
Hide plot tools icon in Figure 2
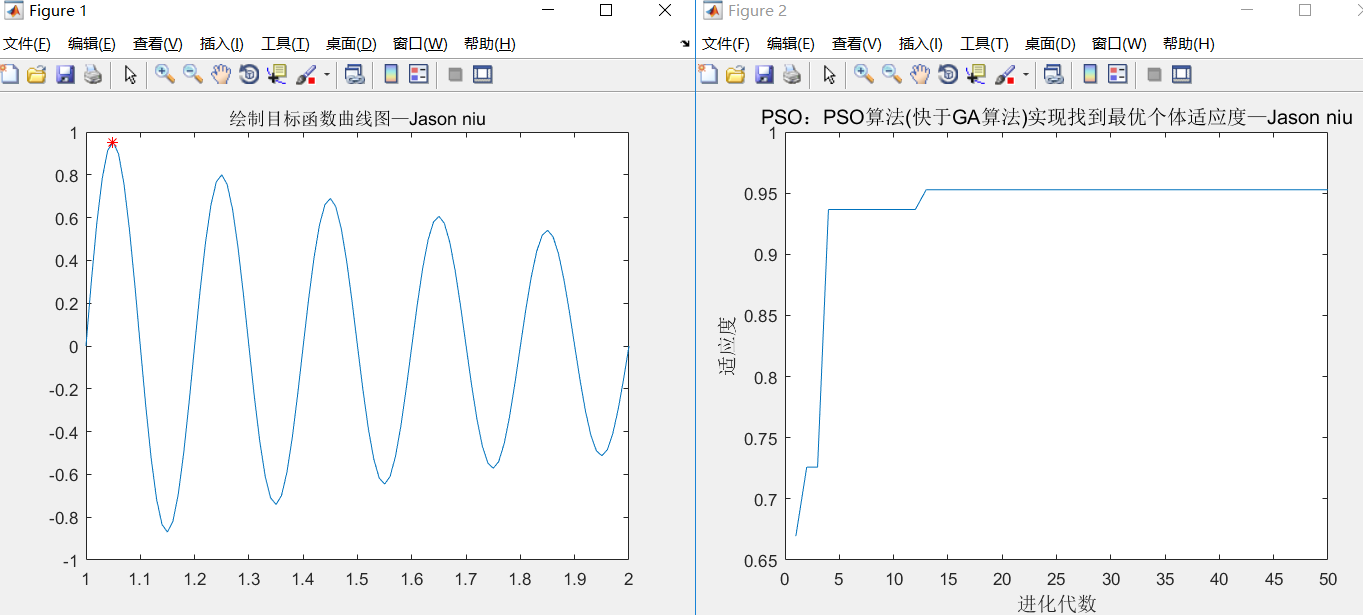(x=1154, y=74)
